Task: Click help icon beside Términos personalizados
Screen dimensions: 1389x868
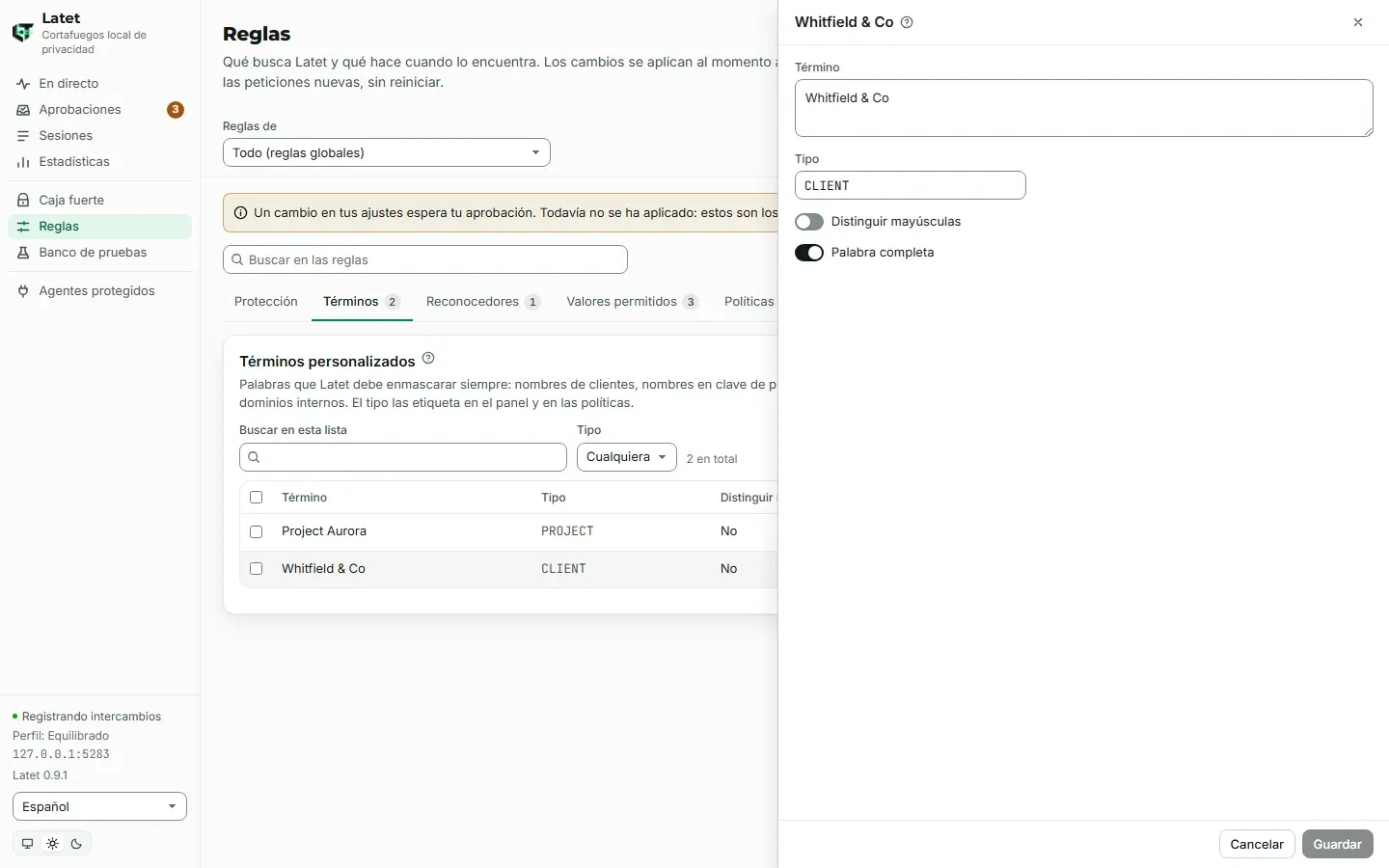Action: [x=428, y=359]
